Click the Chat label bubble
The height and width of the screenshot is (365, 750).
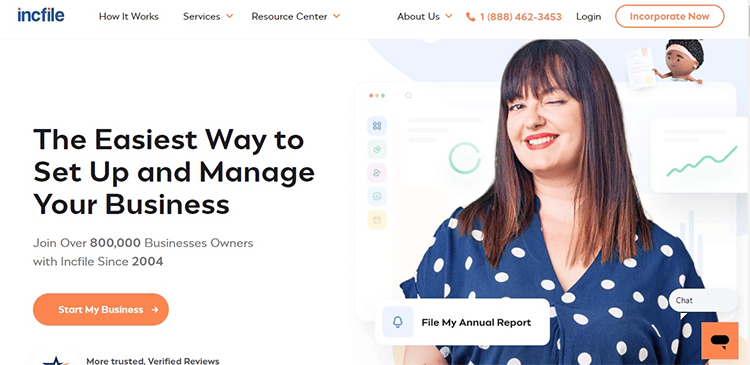point(703,300)
